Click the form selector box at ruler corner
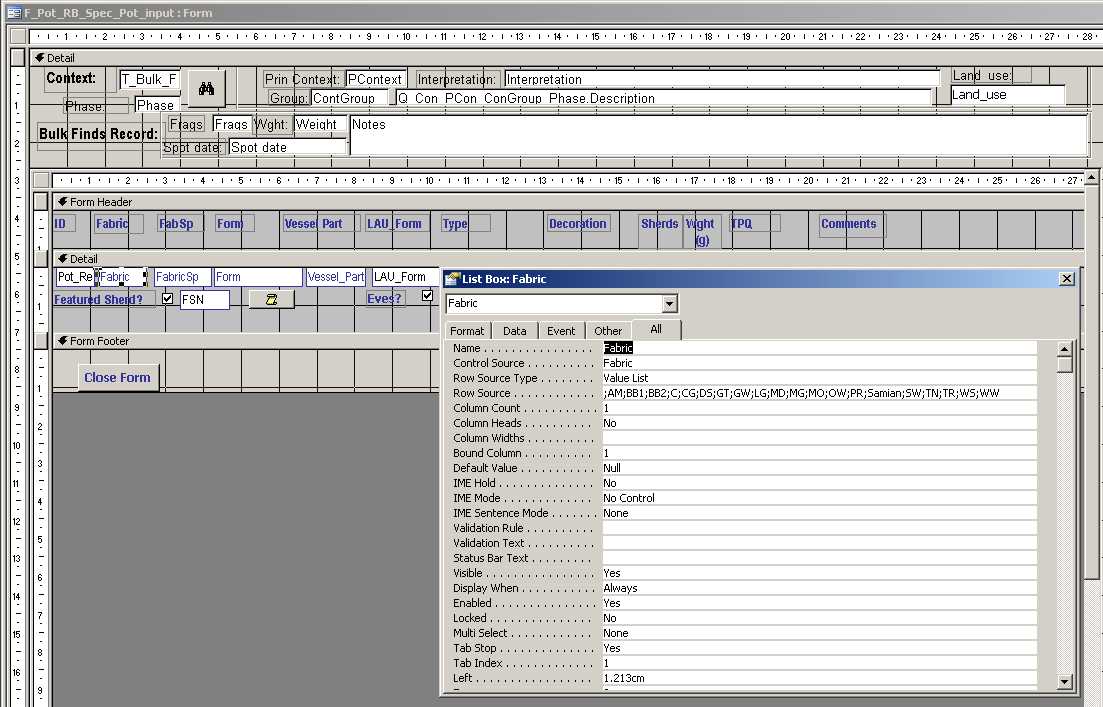Screen dimensions: 1103x707 pos(17,37)
